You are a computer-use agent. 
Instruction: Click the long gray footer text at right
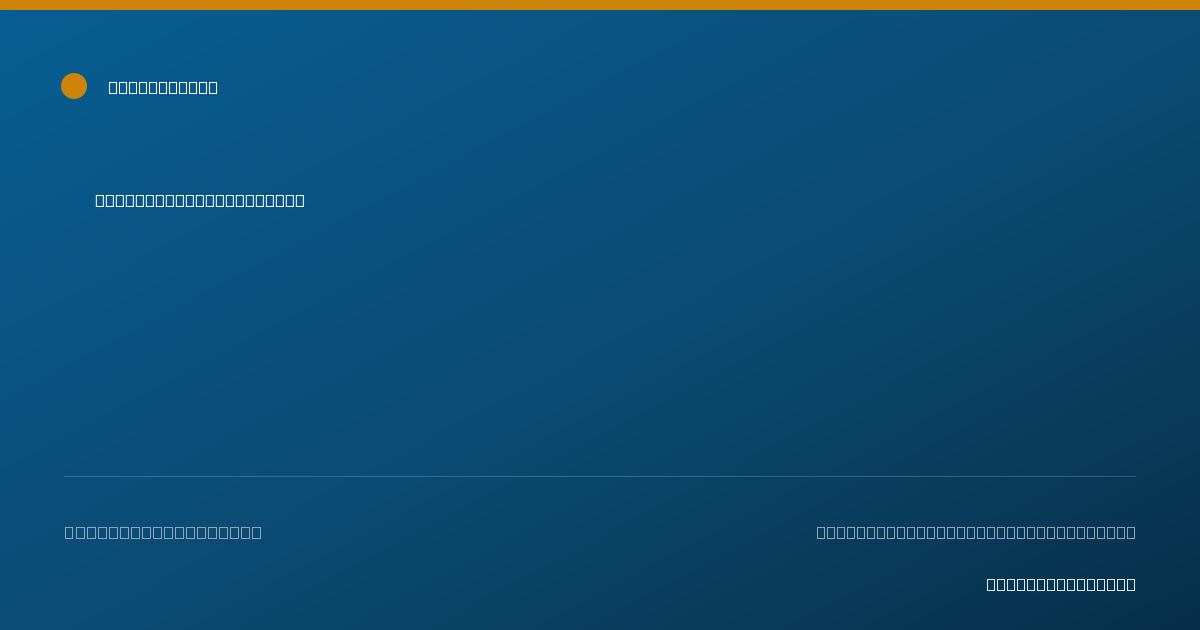tap(976, 532)
